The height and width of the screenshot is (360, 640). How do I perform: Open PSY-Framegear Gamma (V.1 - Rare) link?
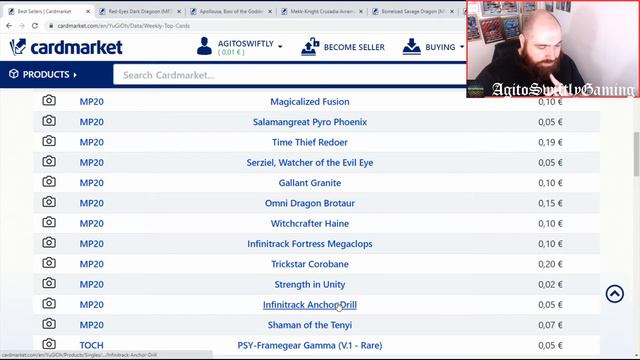310,345
